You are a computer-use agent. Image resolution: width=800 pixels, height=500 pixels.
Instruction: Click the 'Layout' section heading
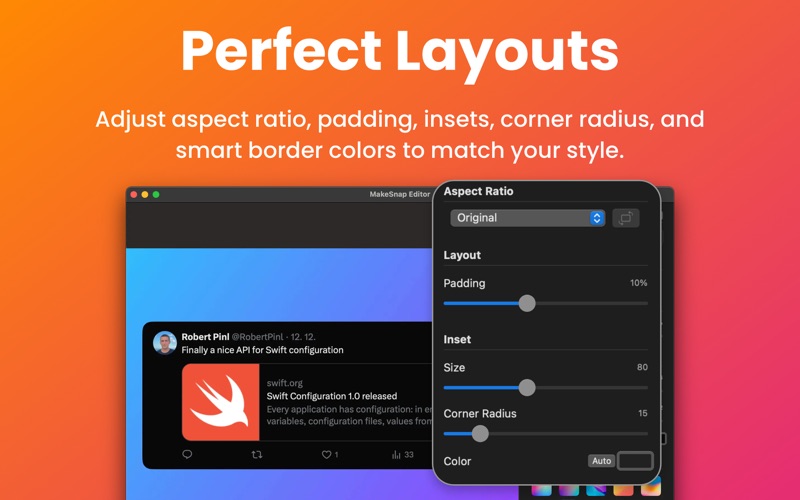(x=462, y=255)
